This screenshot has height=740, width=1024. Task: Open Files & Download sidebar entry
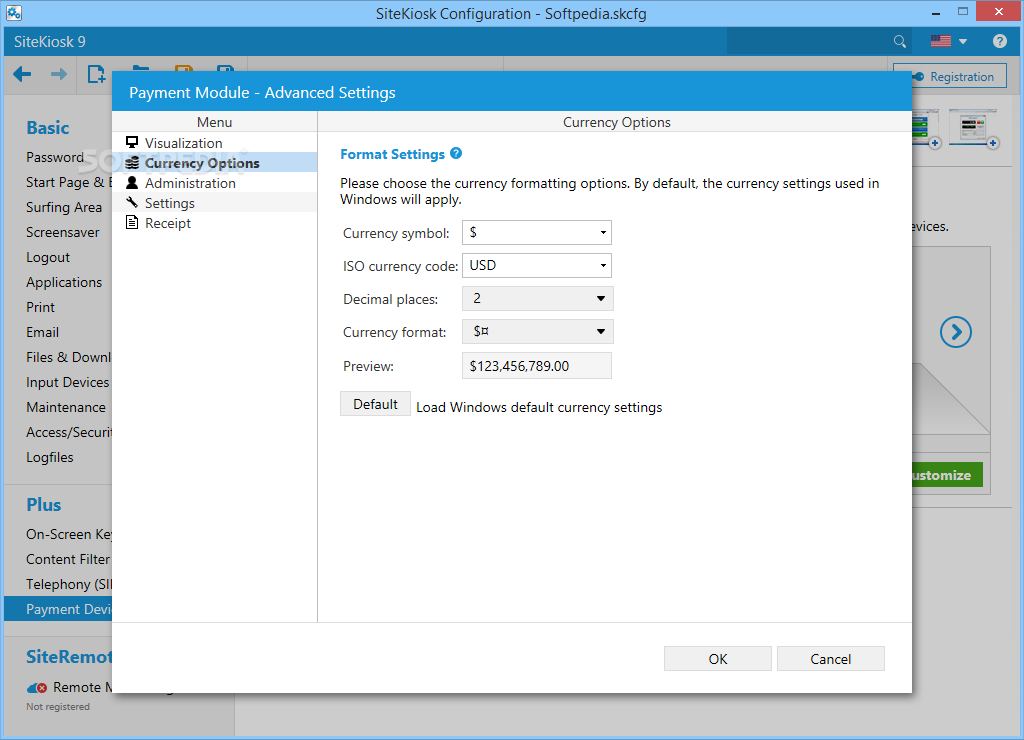coord(69,357)
